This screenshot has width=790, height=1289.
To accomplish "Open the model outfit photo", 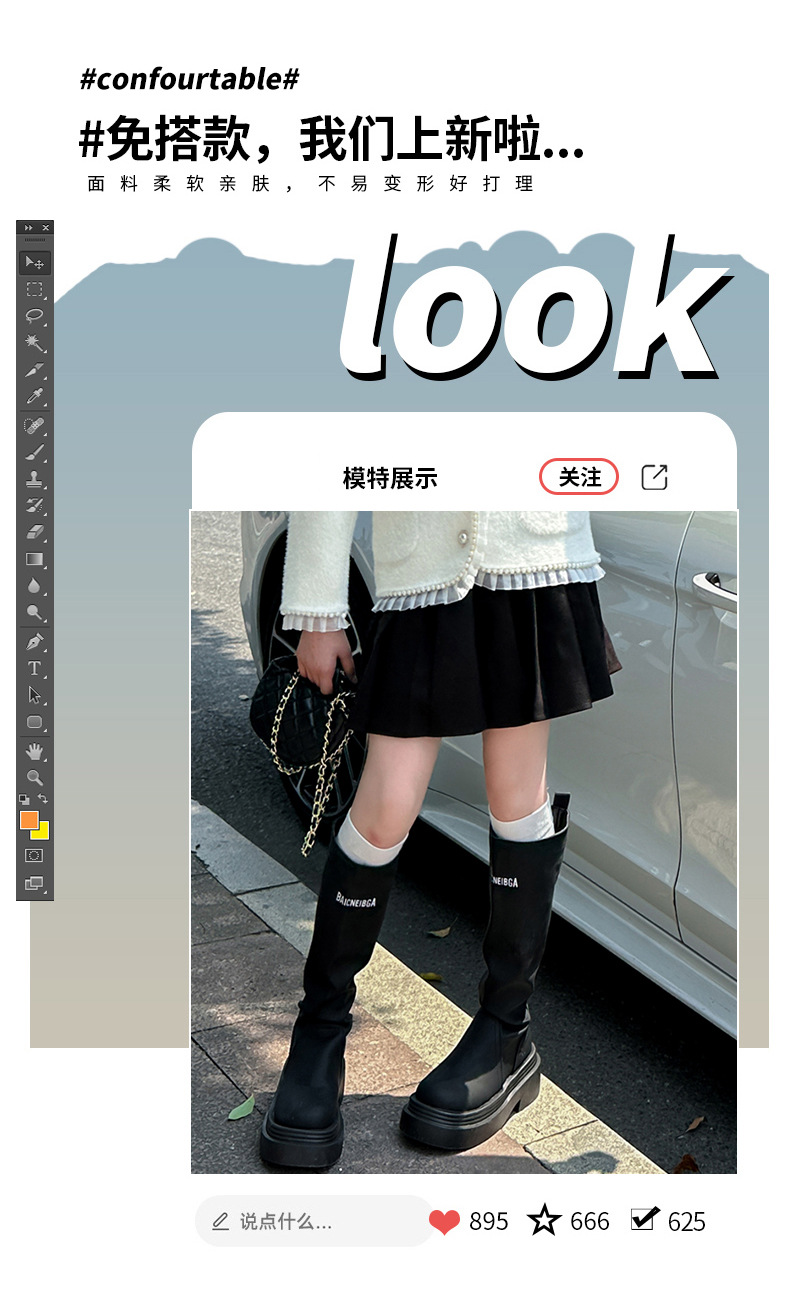I will click(x=464, y=841).
